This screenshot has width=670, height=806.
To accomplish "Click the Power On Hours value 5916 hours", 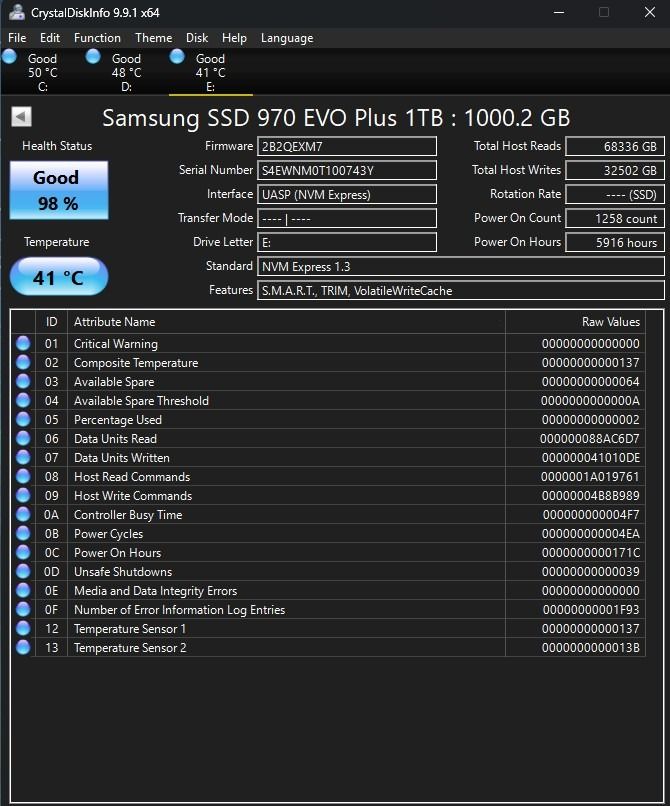I will point(614,242).
